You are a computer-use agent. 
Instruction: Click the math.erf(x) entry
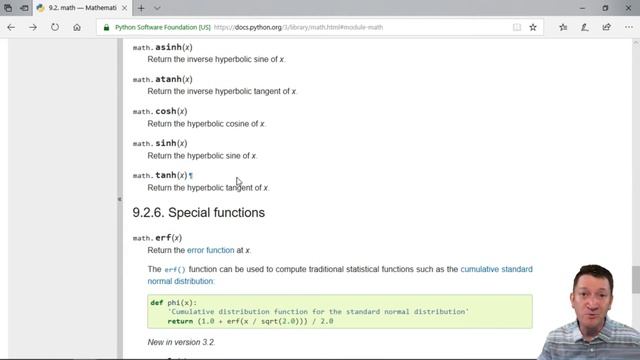pyautogui.click(x=157, y=238)
